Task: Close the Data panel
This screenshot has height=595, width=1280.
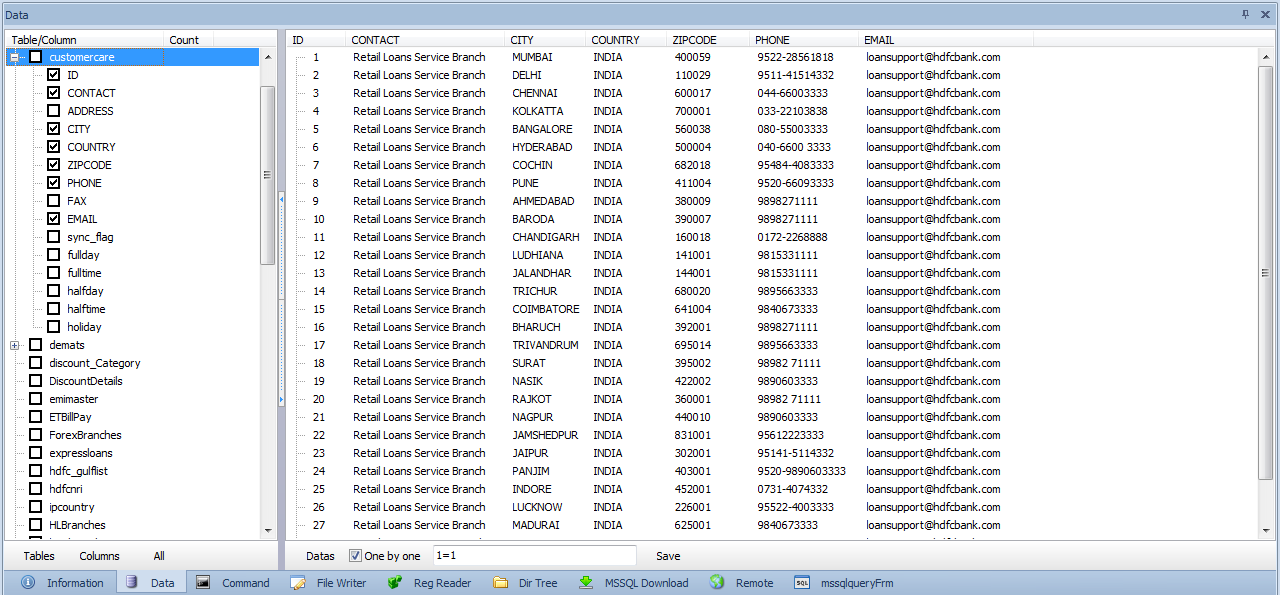Action: (1265, 14)
